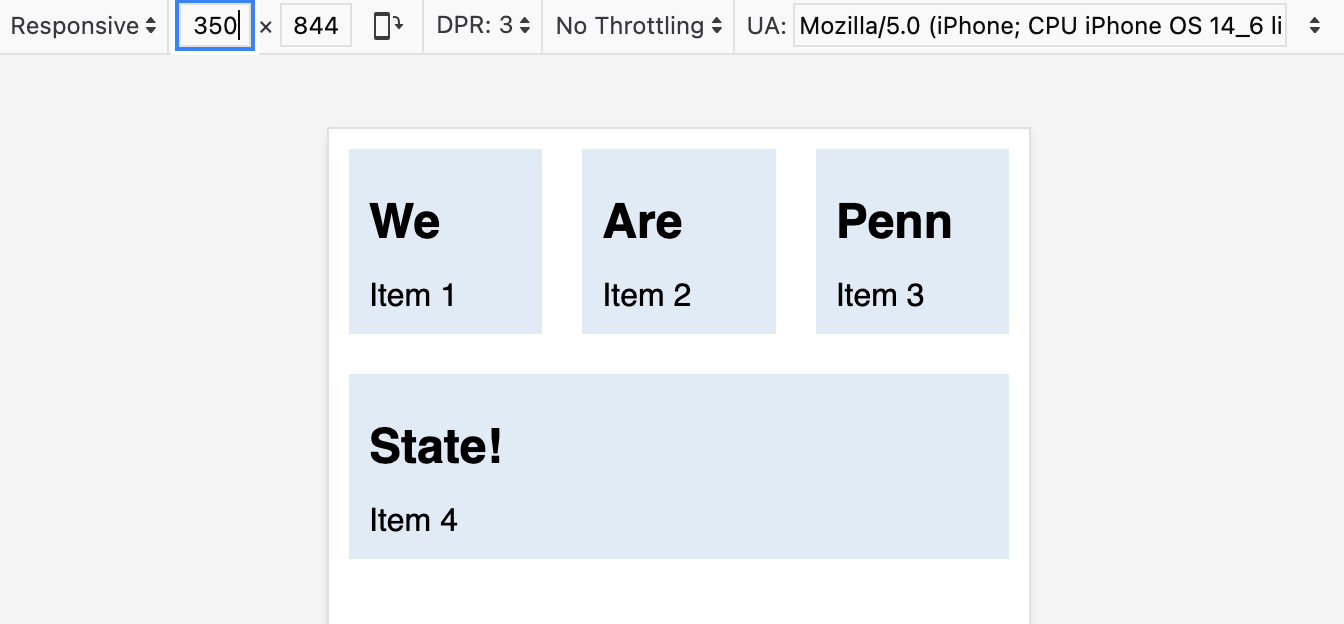Click the UA user agent text field
The width and height of the screenshot is (1344, 624).
1039,26
